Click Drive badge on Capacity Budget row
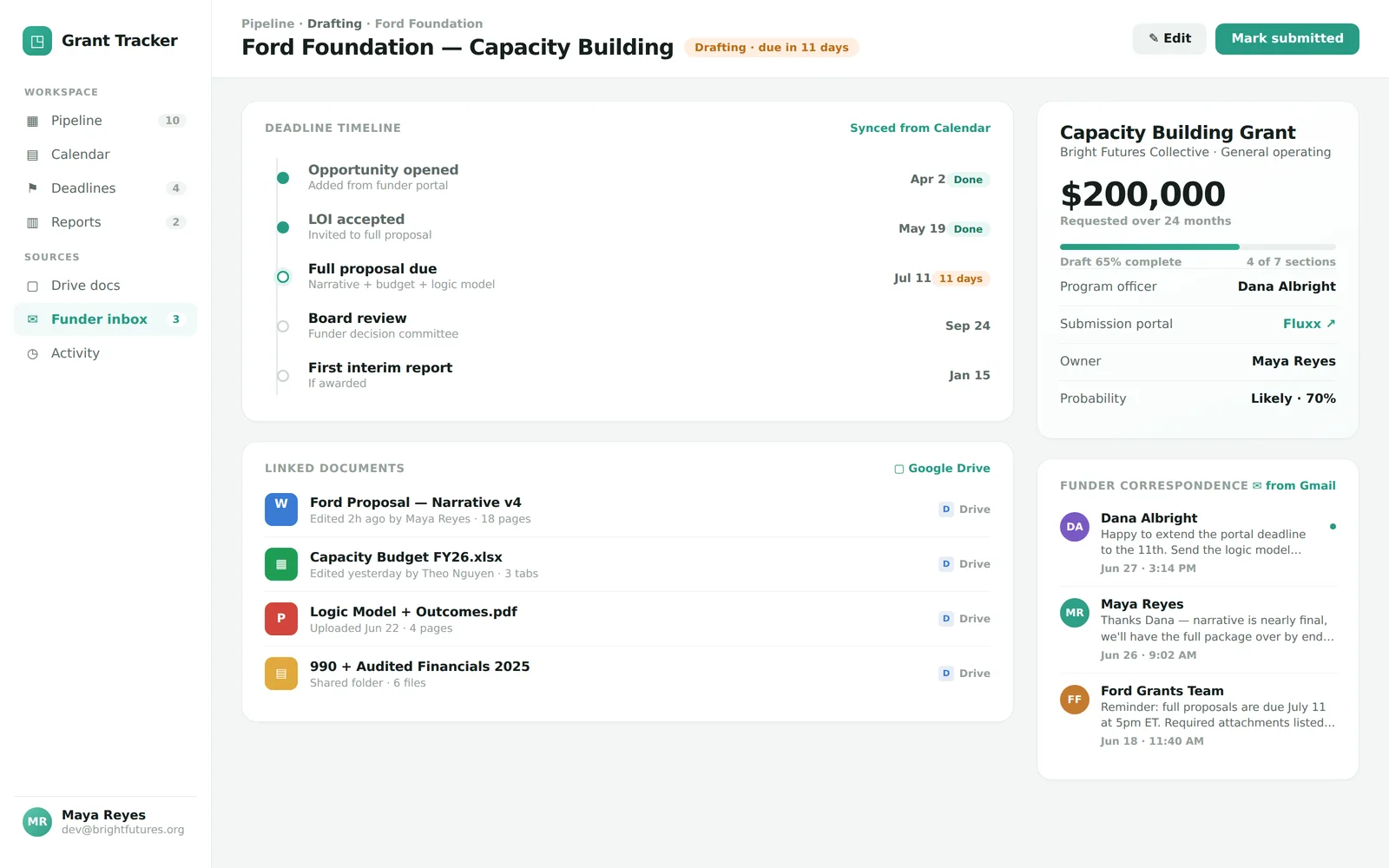This screenshot has height=868, width=1389. [x=964, y=564]
